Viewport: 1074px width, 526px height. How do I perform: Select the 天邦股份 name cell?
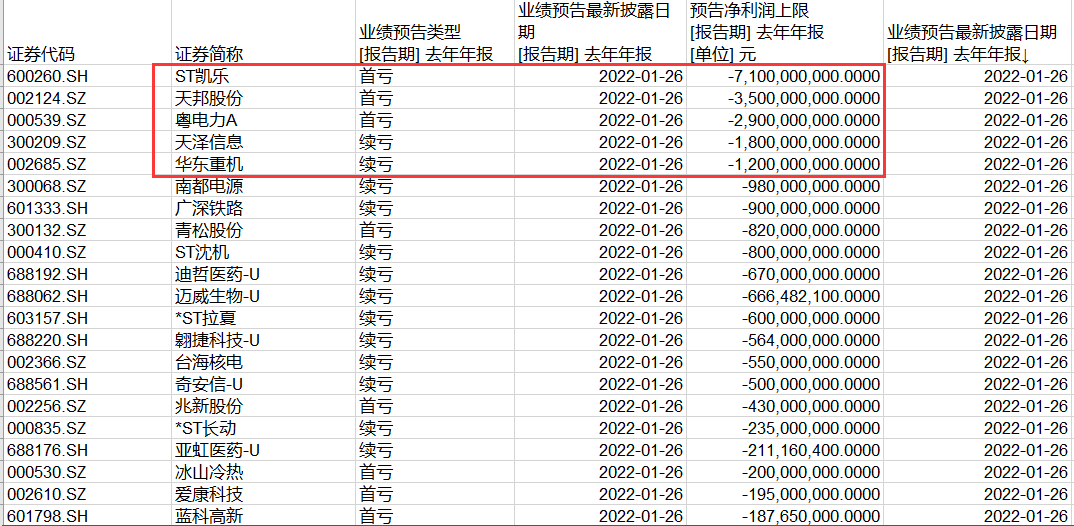(264, 99)
